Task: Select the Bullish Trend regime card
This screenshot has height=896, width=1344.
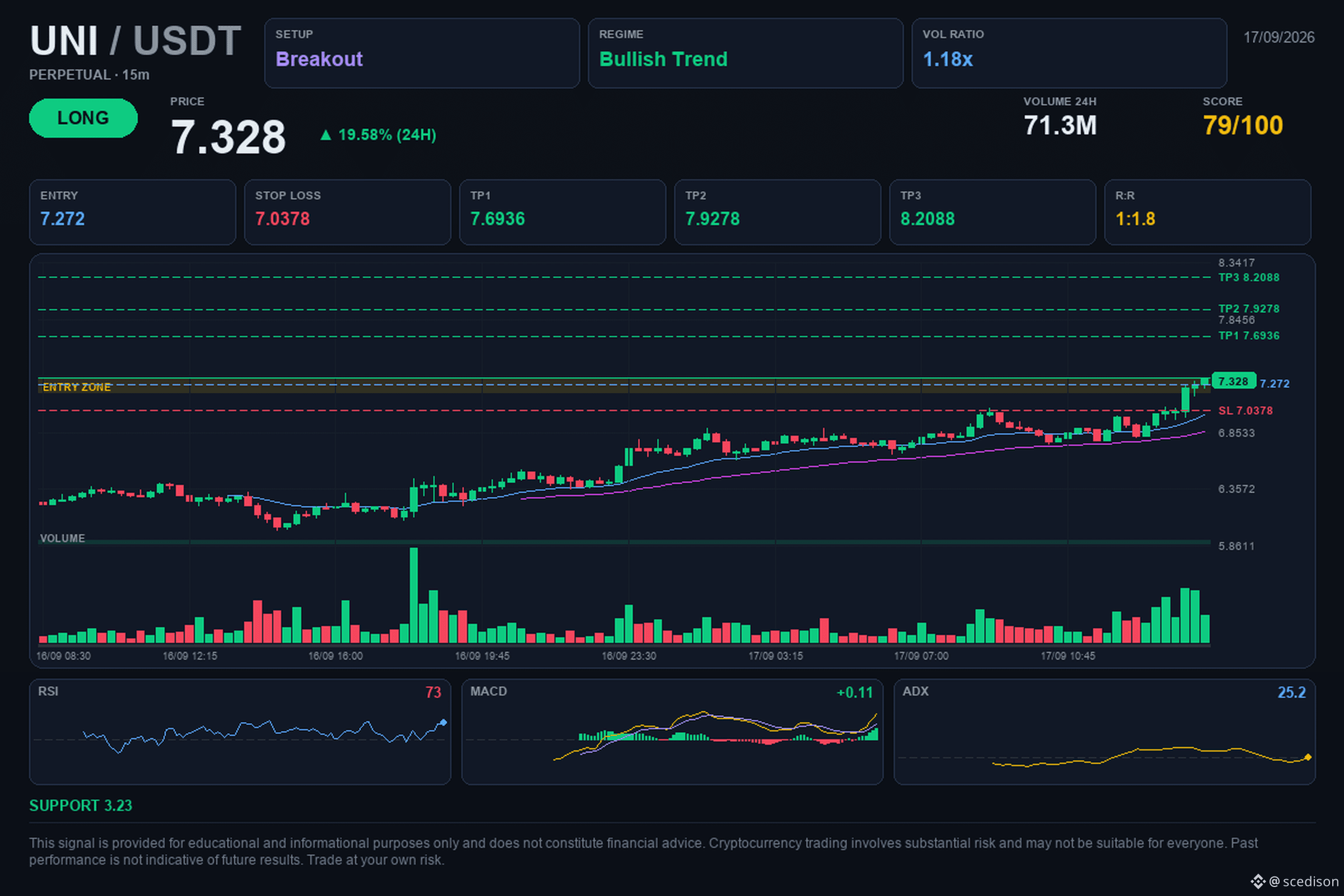Action: 745,53
